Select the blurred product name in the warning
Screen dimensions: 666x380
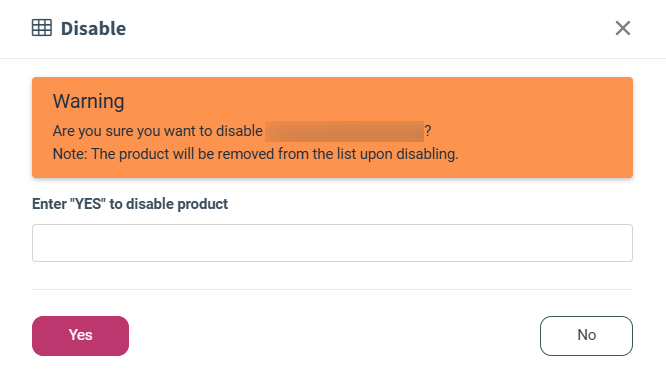[x=344, y=131]
